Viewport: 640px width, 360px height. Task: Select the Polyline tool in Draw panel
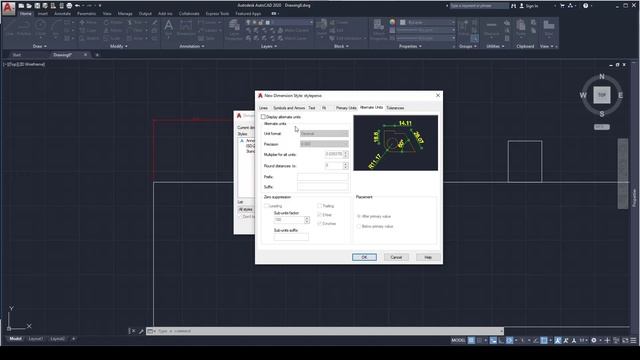coord(24,28)
